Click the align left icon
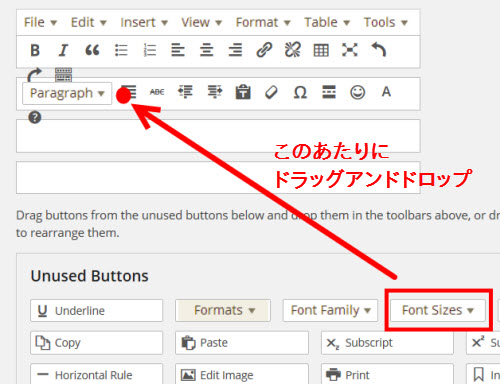Screen dimensions: 500x384 click(x=178, y=50)
